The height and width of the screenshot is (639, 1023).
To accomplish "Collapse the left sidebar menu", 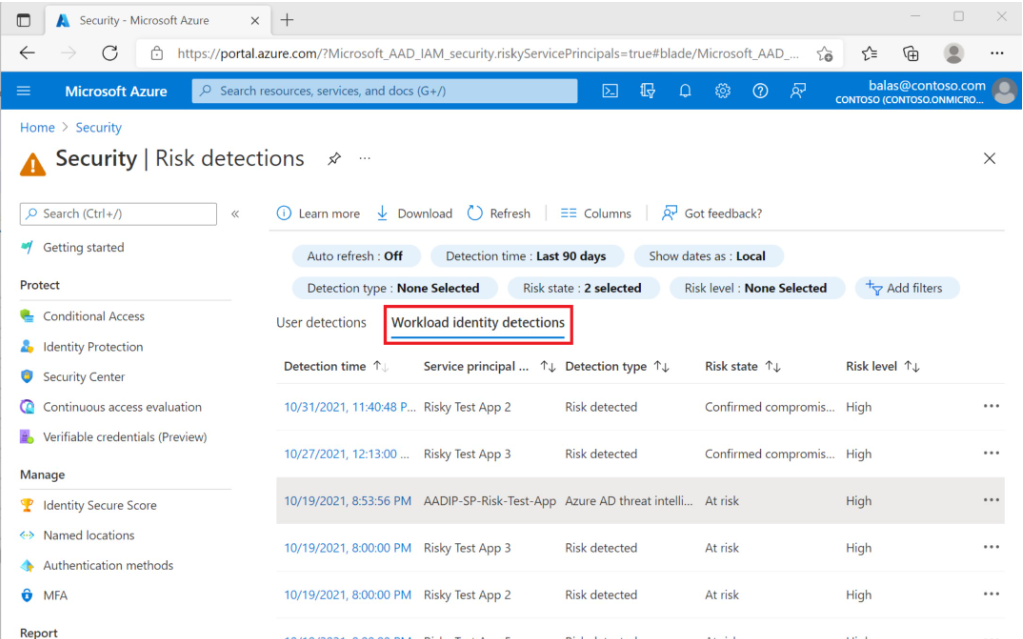I will (235, 214).
